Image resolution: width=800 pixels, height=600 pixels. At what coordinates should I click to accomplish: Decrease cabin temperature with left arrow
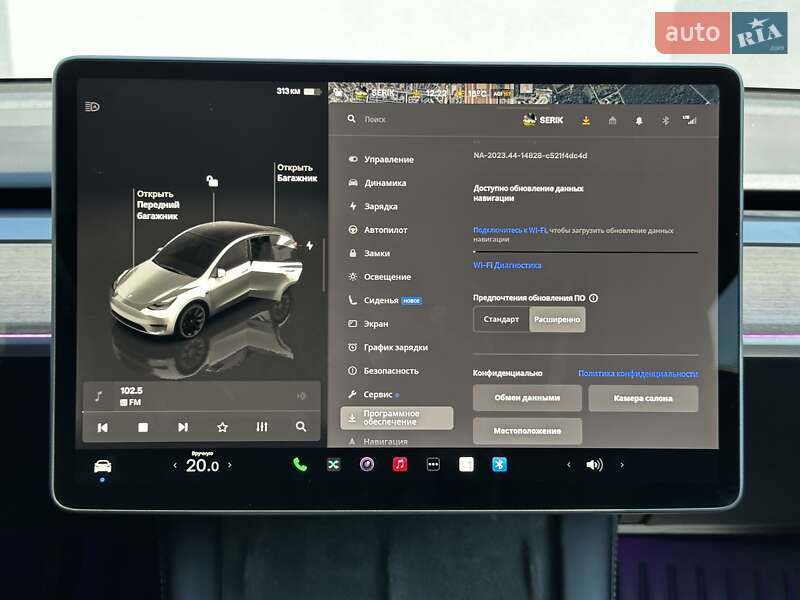pos(175,465)
